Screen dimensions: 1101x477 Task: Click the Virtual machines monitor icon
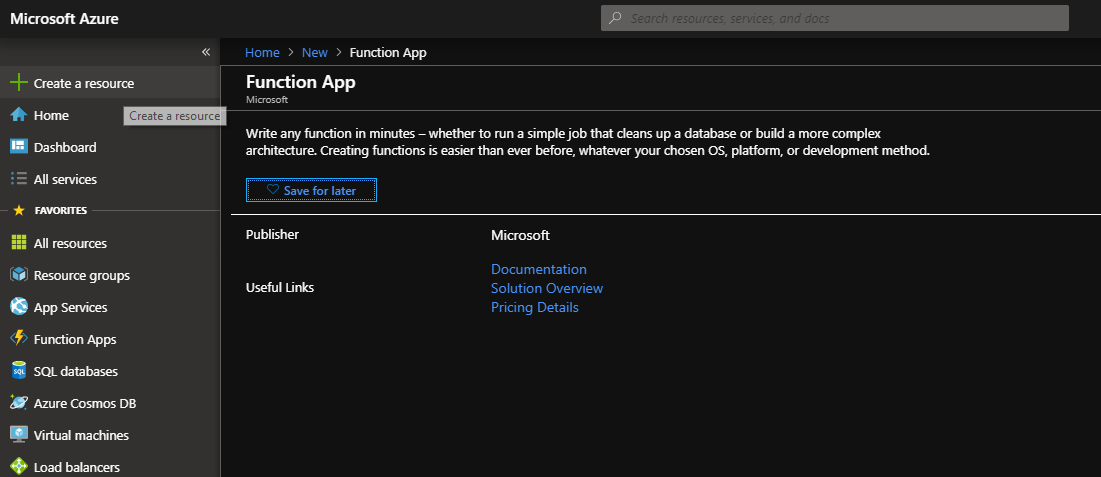pos(19,435)
